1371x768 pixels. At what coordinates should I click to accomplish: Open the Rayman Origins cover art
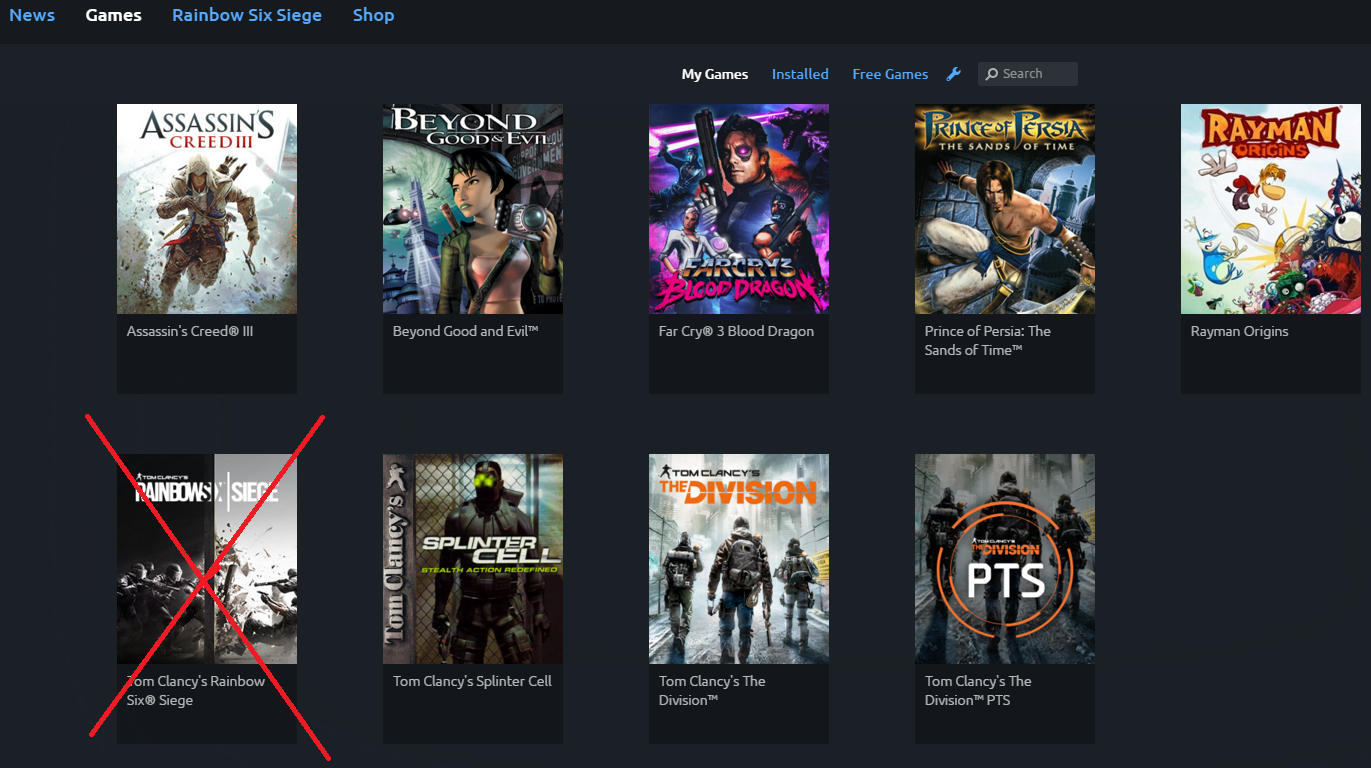1271,209
